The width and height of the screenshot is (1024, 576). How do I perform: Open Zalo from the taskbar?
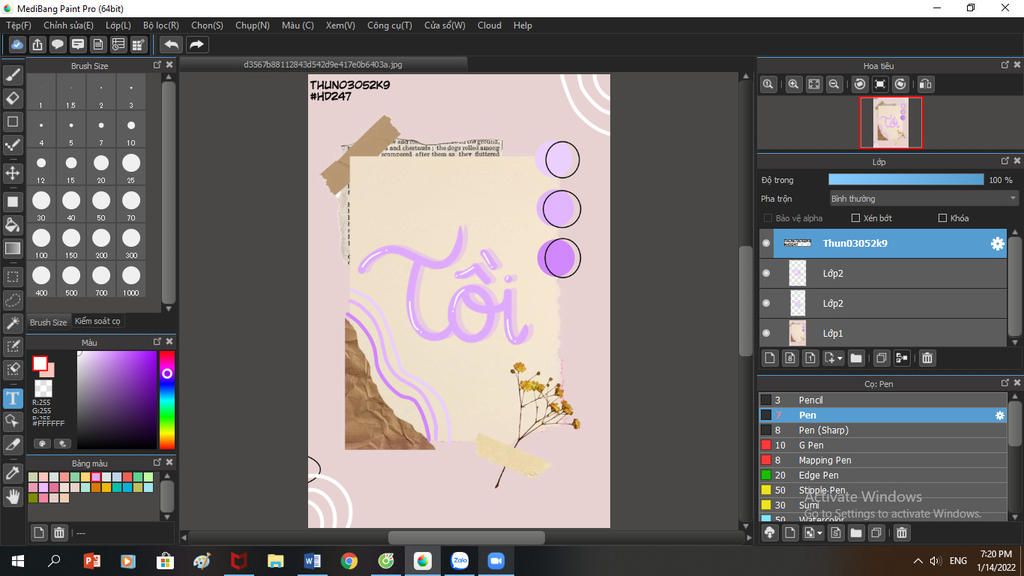460,561
